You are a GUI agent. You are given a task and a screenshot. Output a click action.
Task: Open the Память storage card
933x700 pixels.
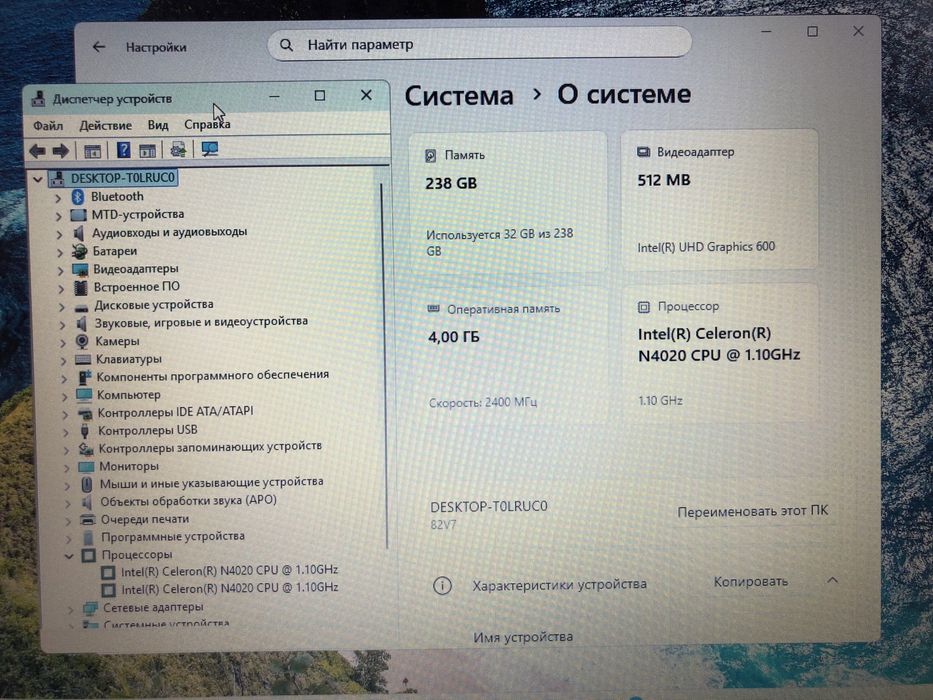(x=508, y=202)
